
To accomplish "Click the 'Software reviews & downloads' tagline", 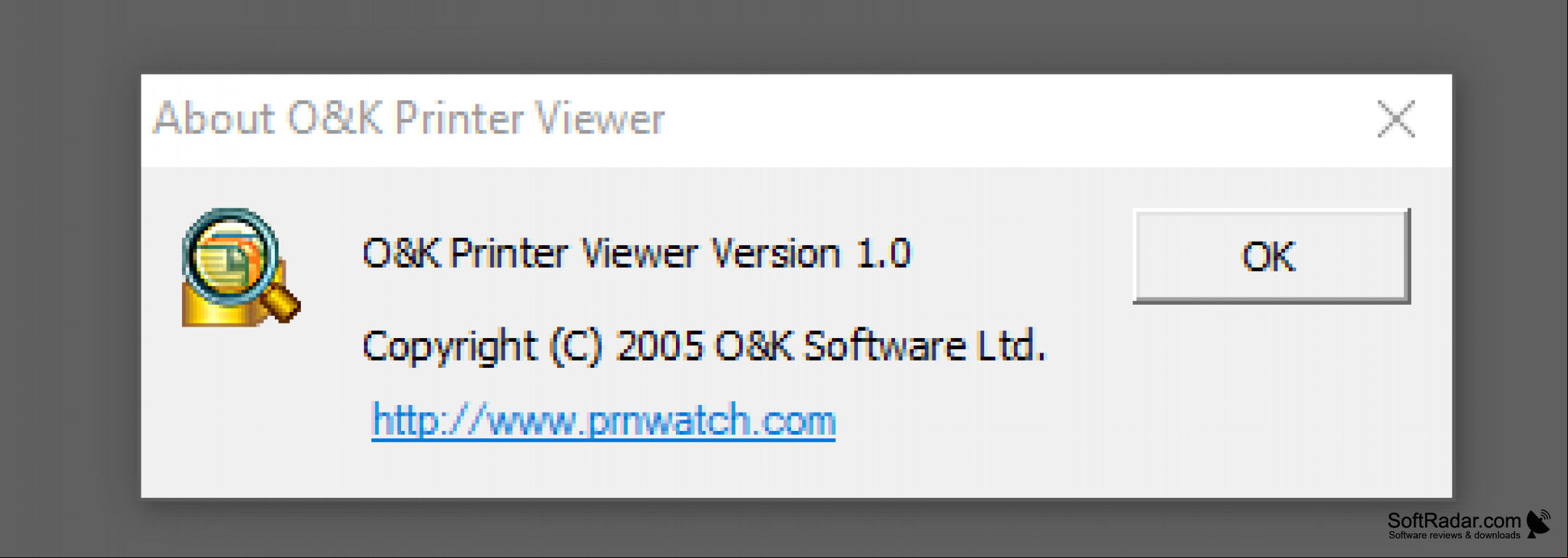I will tap(1454, 536).
